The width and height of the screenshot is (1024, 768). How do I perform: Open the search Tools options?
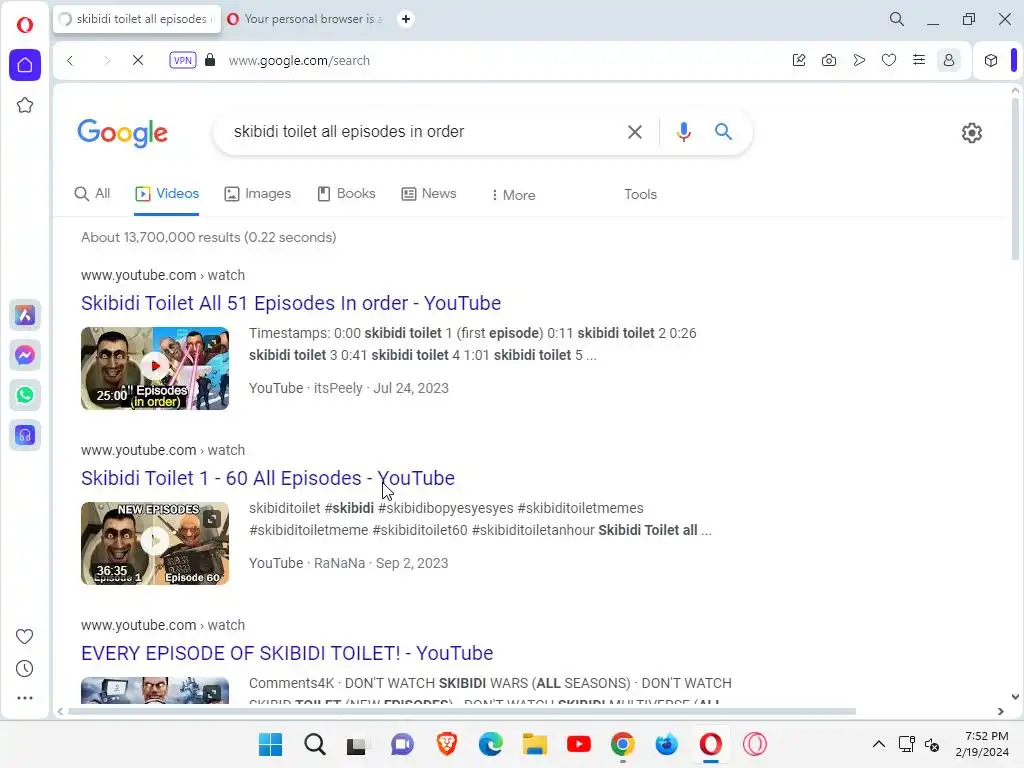tap(640, 194)
